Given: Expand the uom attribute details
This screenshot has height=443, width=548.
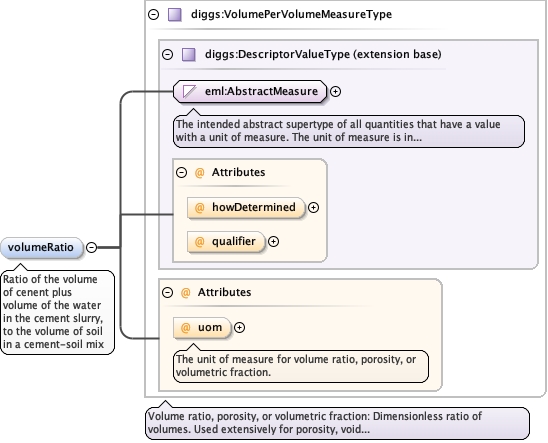Looking at the screenshot, I should (x=239, y=328).
